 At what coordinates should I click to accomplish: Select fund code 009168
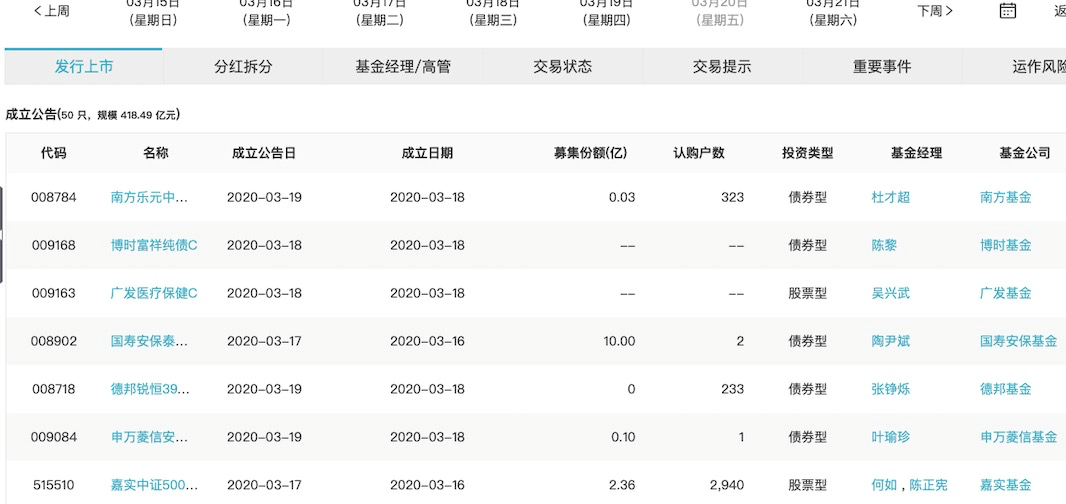point(54,245)
